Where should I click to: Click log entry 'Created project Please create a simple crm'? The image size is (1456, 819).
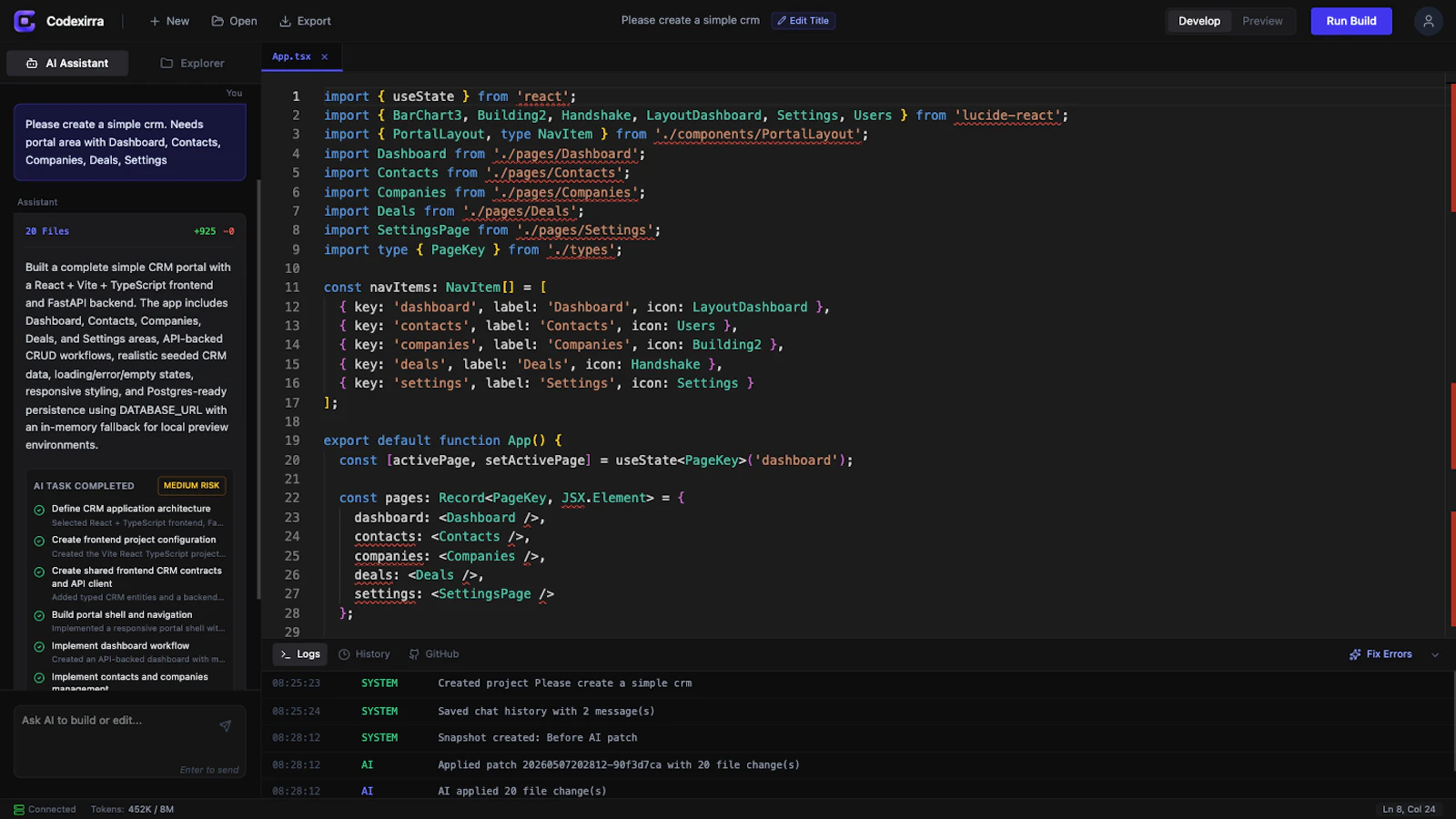(564, 683)
